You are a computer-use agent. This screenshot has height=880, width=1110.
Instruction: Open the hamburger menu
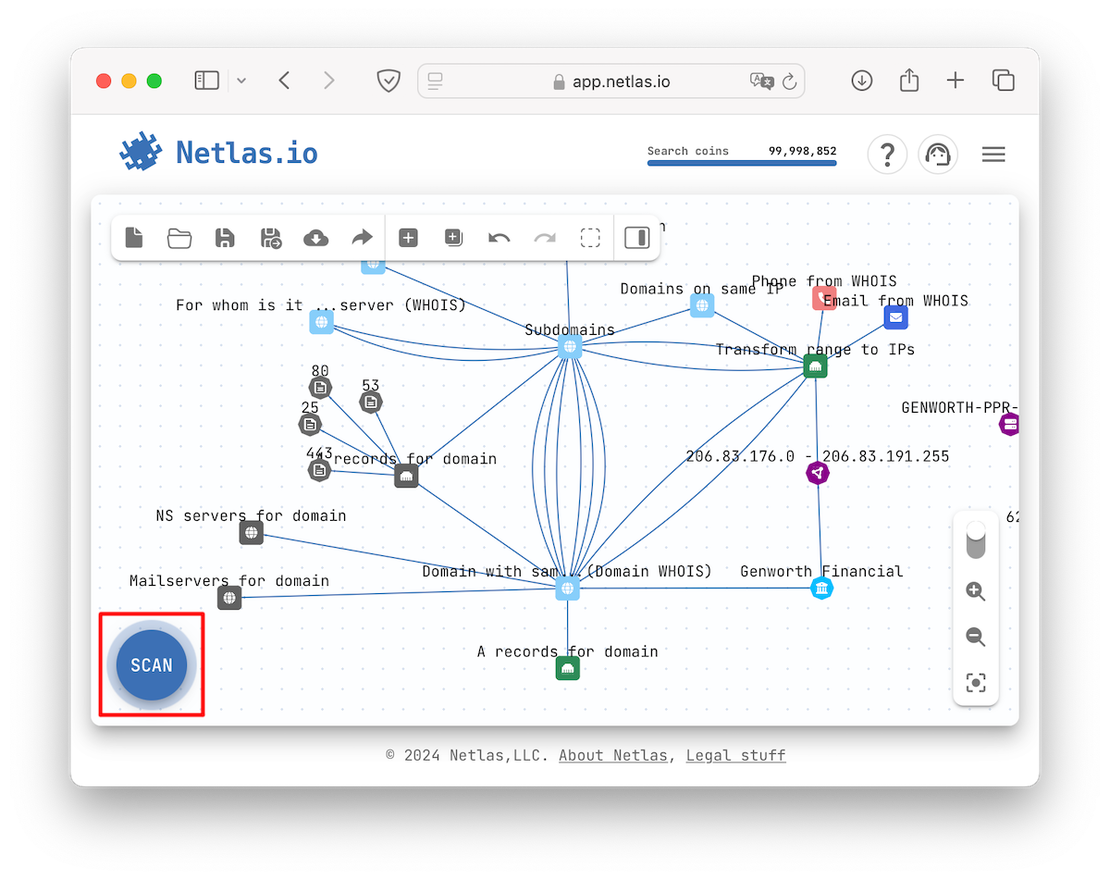coord(993,154)
